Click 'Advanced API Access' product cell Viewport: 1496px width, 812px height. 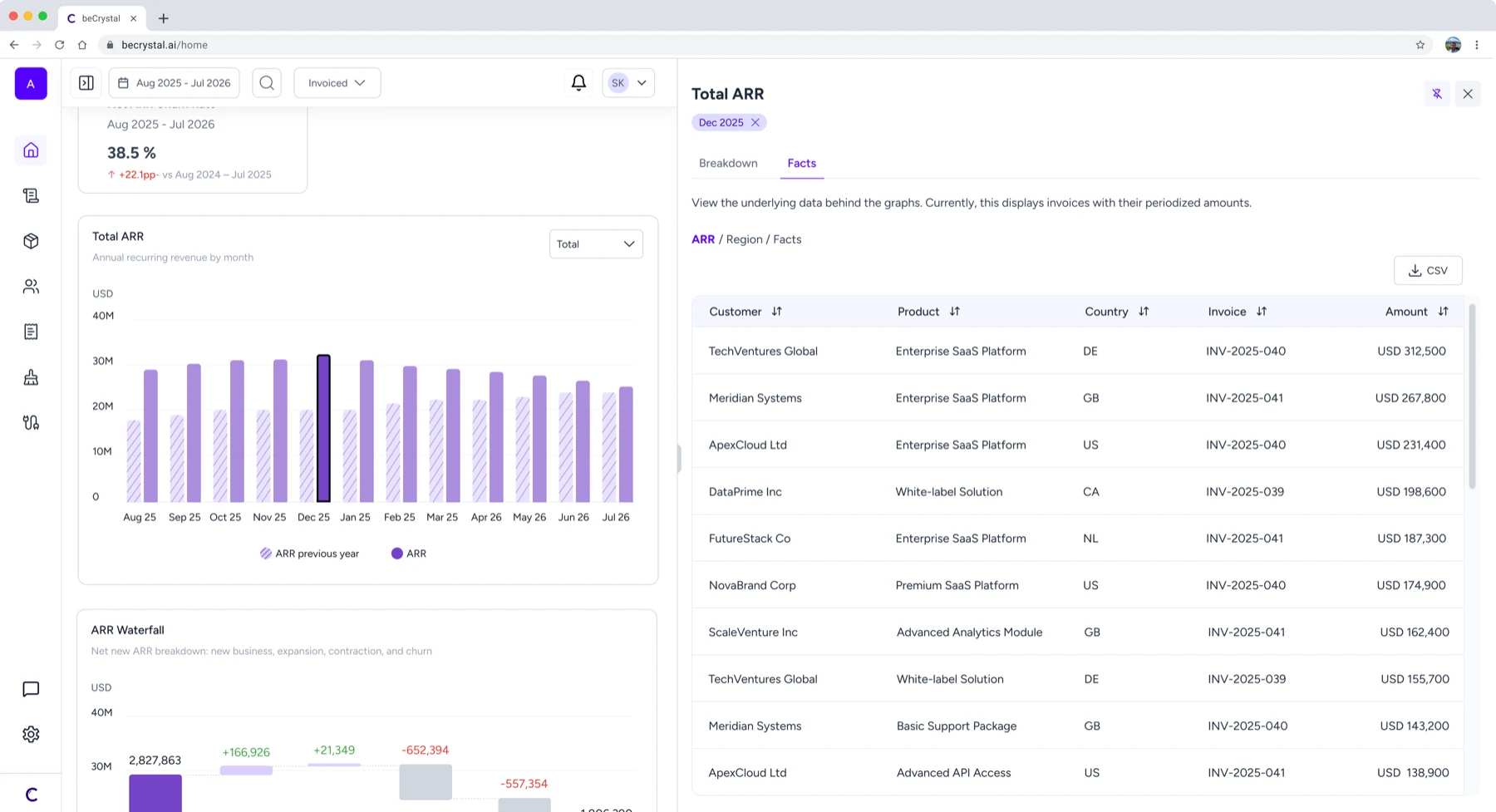coord(954,773)
